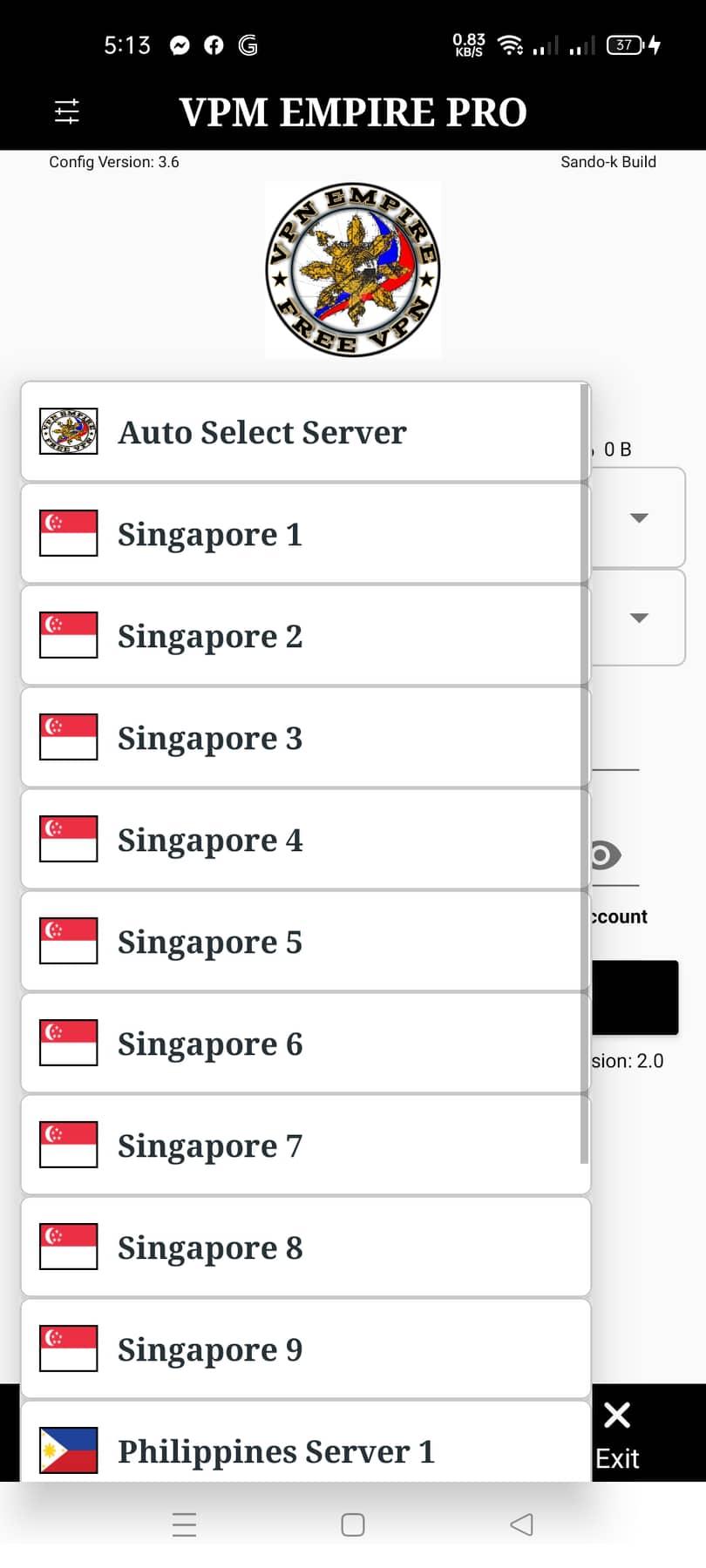The height and width of the screenshot is (1568, 706).
Task: Open the settings sliders icon in header
Action: click(67, 112)
